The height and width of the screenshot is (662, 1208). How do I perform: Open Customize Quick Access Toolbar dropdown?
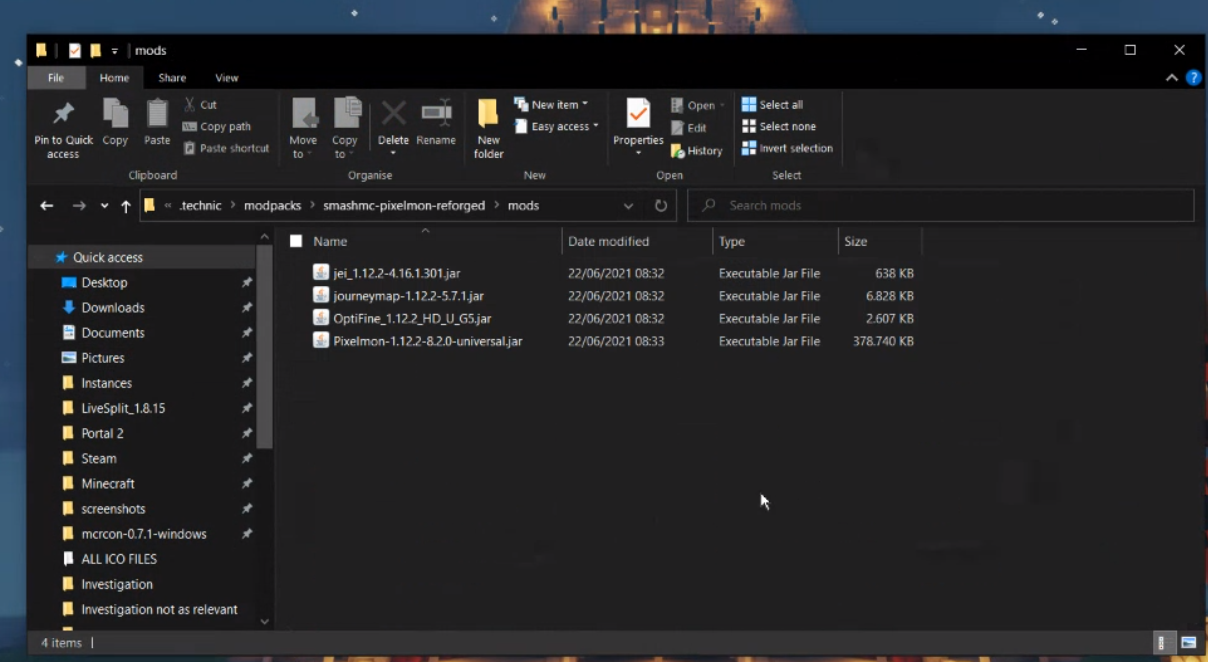[115, 50]
